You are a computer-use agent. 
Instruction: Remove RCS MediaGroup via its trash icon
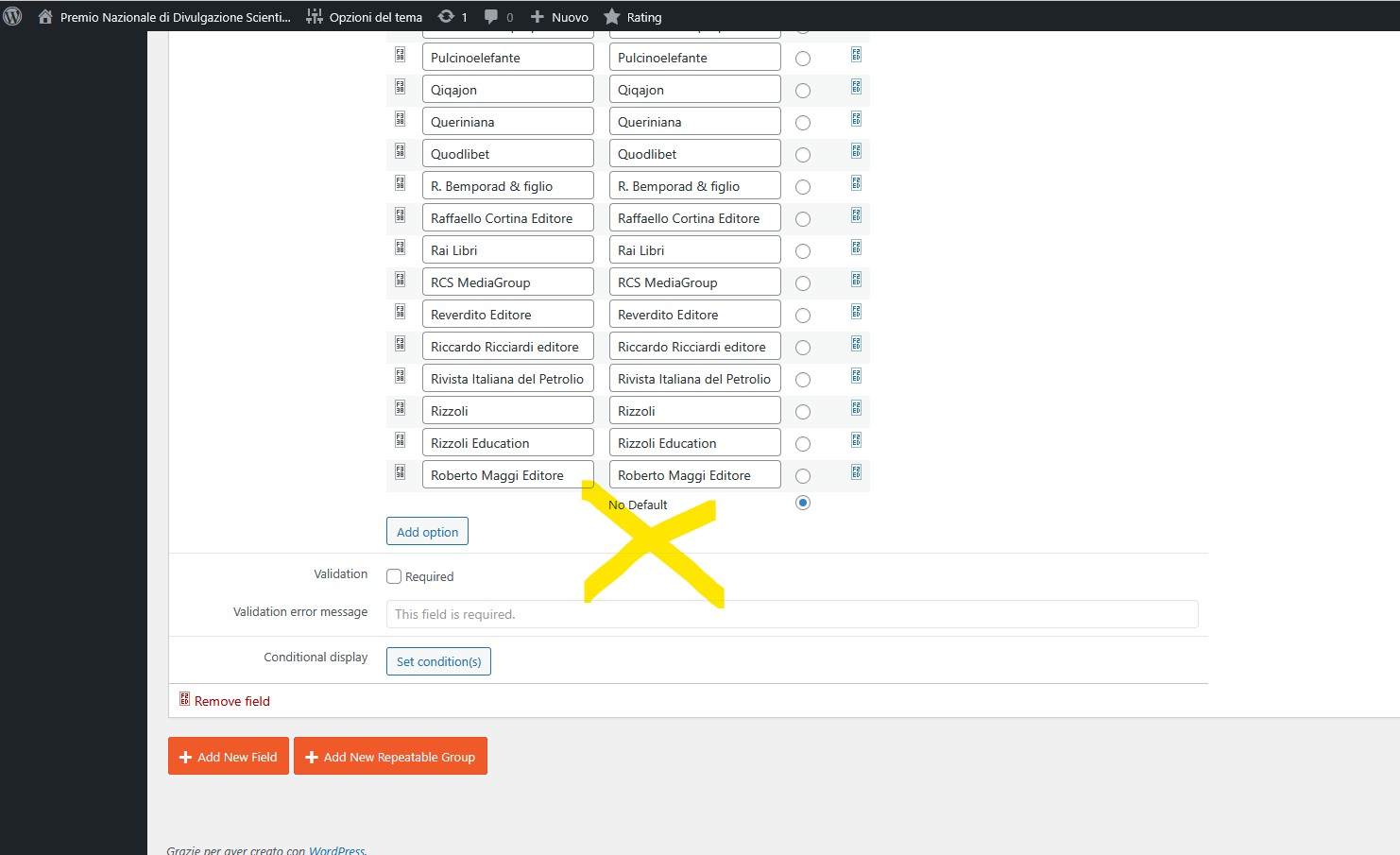(857, 280)
